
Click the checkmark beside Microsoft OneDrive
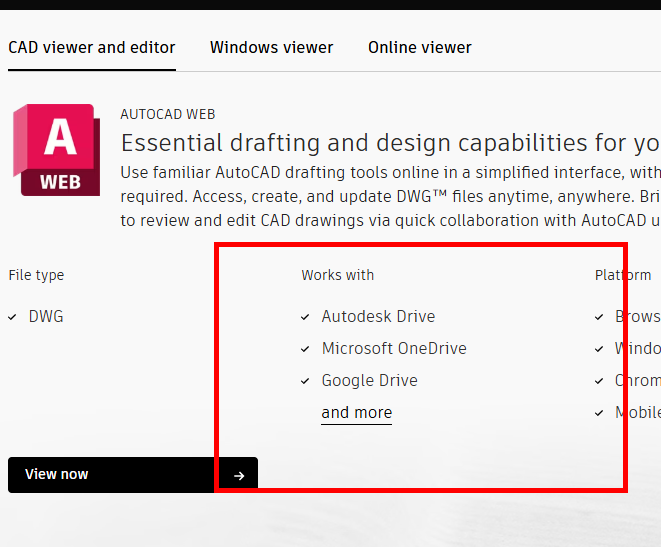coord(305,349)
